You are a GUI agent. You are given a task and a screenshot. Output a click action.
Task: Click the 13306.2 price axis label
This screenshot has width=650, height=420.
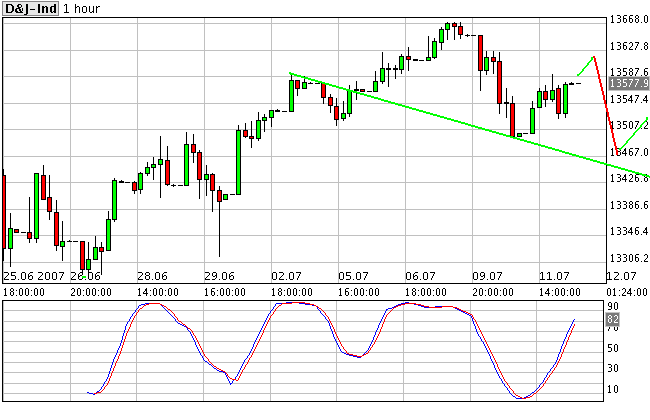[x=628, y=258]
